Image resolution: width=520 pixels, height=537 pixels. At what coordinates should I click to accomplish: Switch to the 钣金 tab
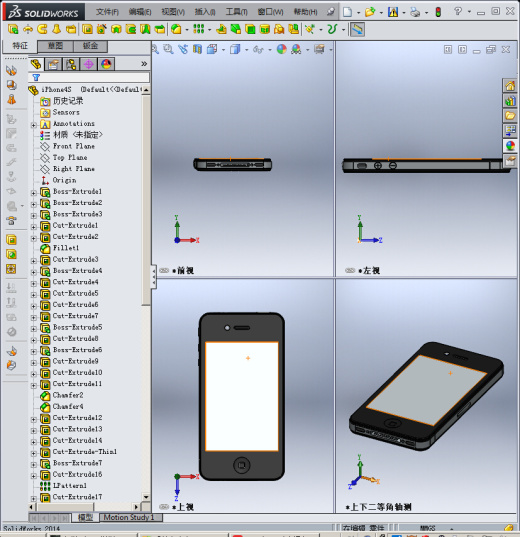(90, 46)
